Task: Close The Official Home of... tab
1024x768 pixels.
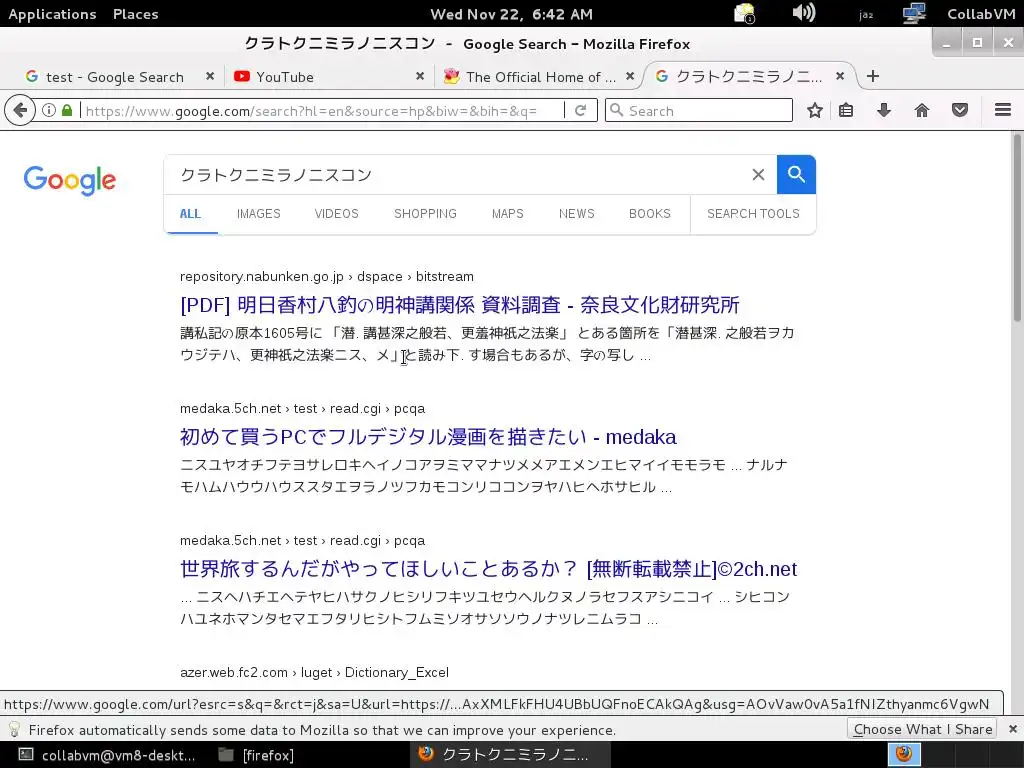Action: 630,76
